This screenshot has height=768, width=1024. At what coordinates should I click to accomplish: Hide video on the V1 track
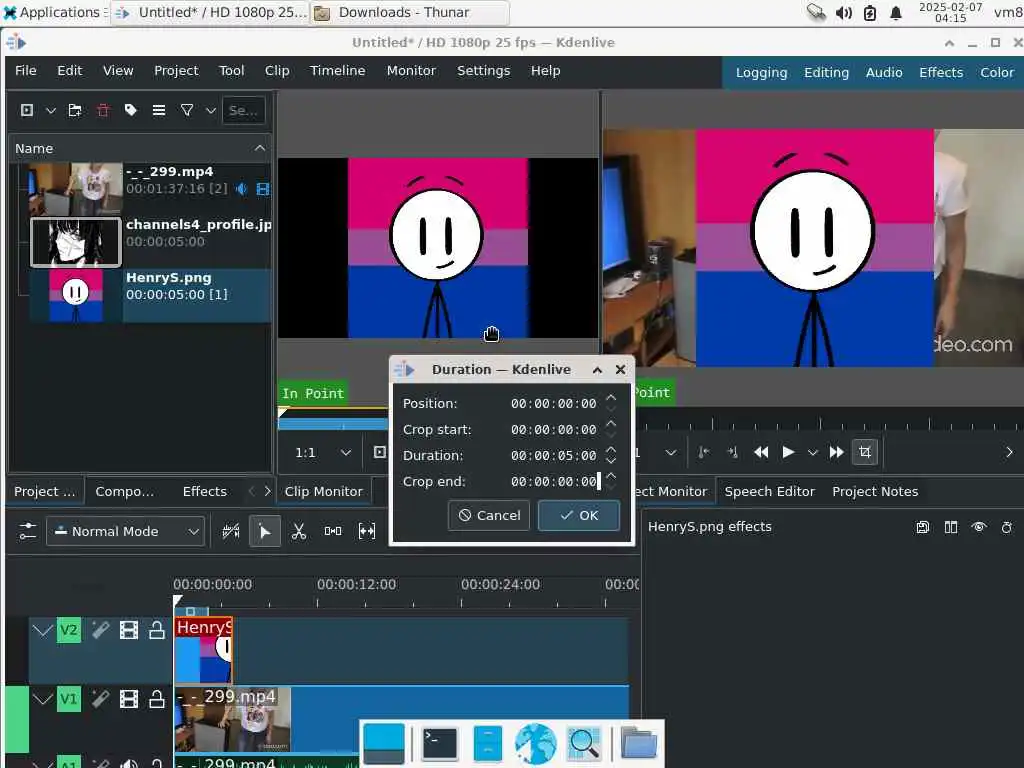(x=129, y=699)
